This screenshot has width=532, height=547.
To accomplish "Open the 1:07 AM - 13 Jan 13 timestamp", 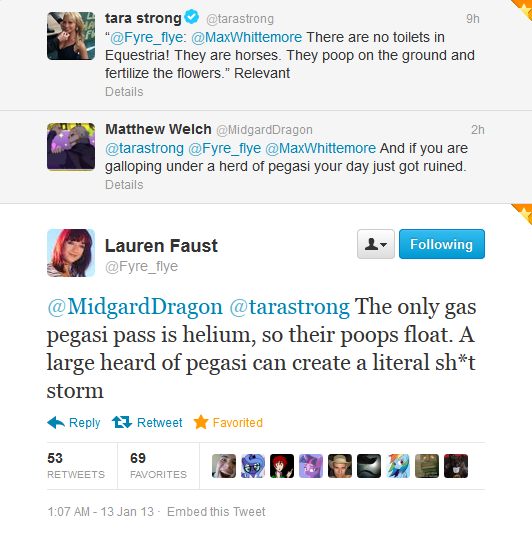I will pos(100,512).
